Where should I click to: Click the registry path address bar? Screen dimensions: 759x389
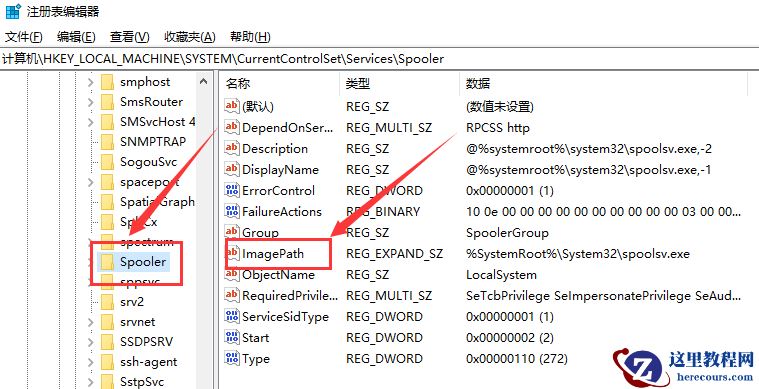coord(380,59)
